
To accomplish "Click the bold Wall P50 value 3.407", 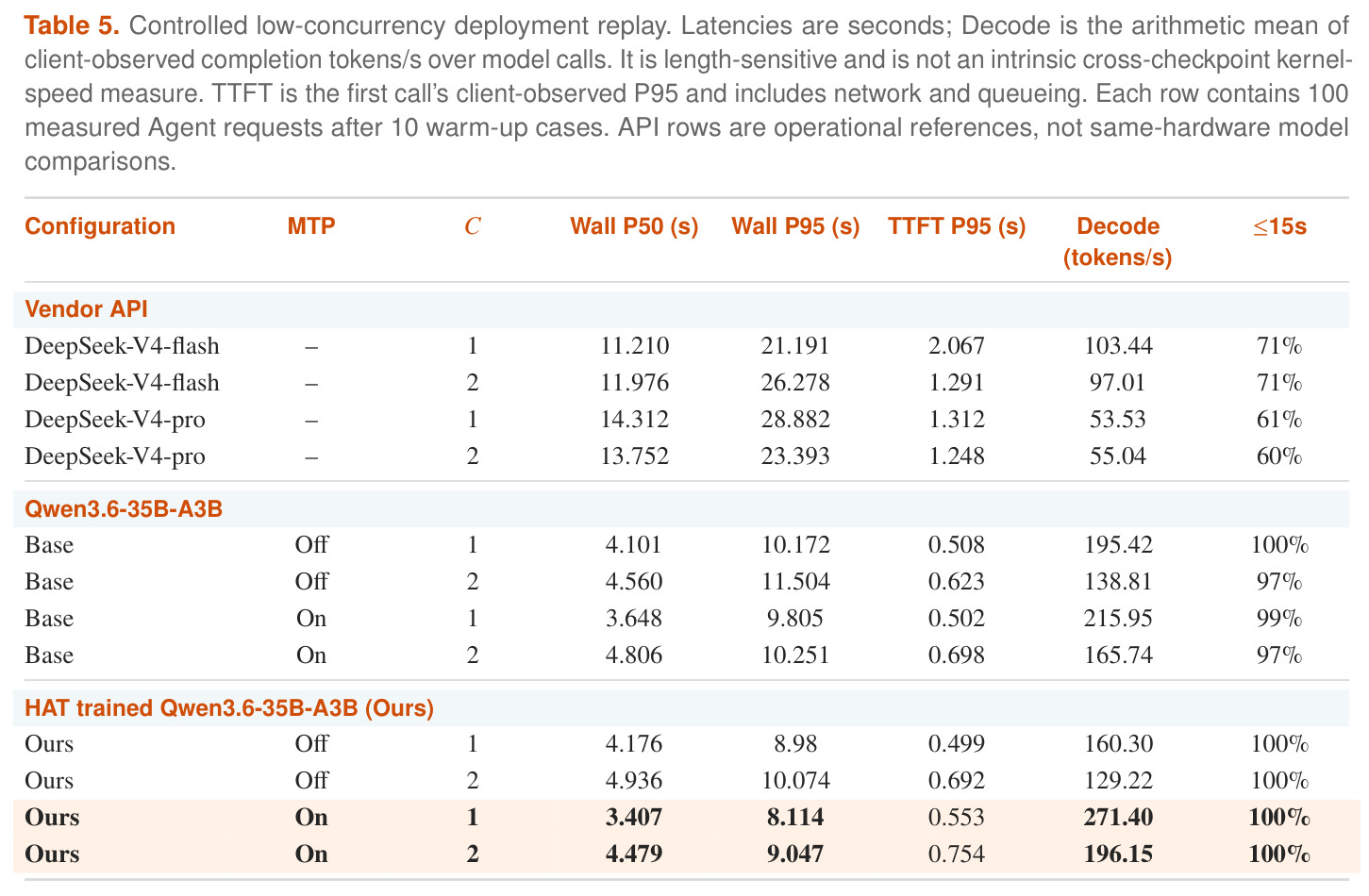I will click(634, 818).
